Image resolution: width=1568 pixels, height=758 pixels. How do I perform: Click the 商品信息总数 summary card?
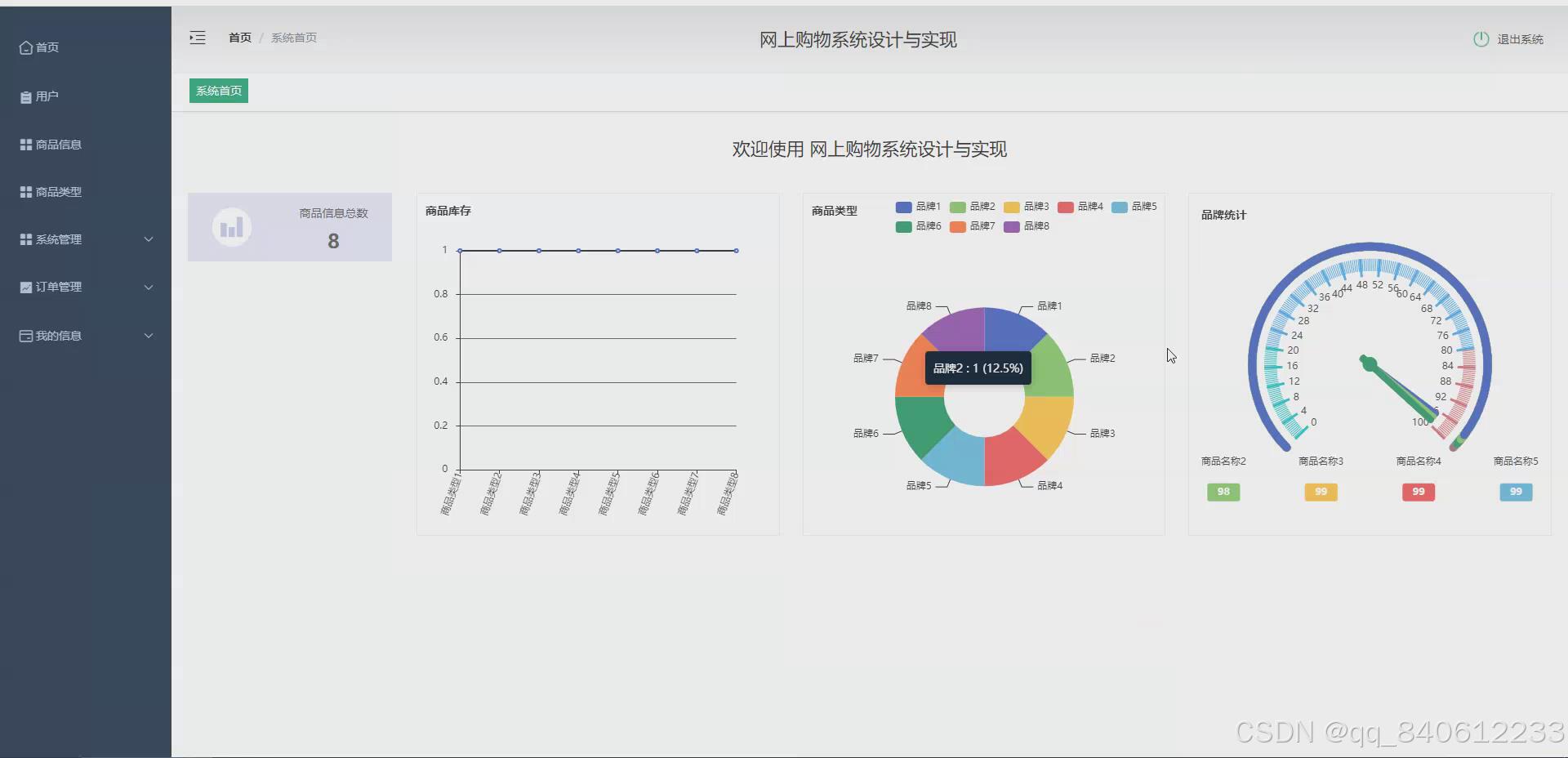(290, 227)
